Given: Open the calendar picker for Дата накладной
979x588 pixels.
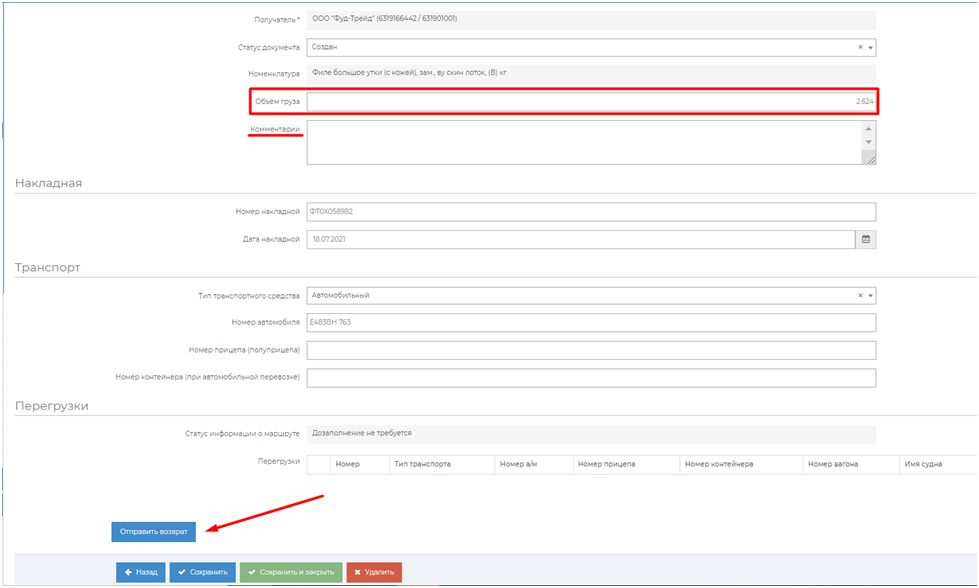Looking at the screenshot, I should [866, 240].
